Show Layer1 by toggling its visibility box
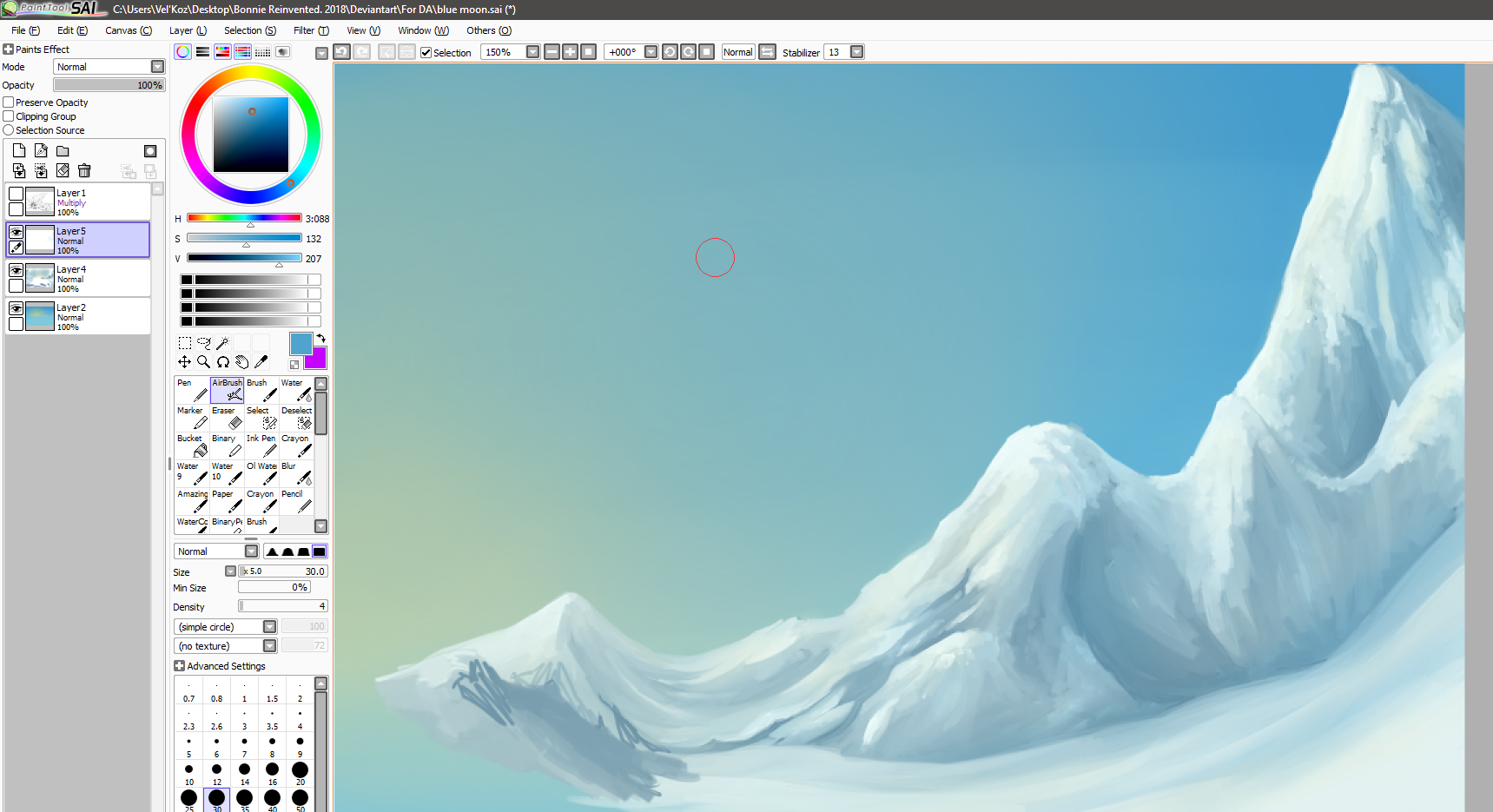This screenshot has width=1493, height=812. pyautogui.click(x=16, y=194)
